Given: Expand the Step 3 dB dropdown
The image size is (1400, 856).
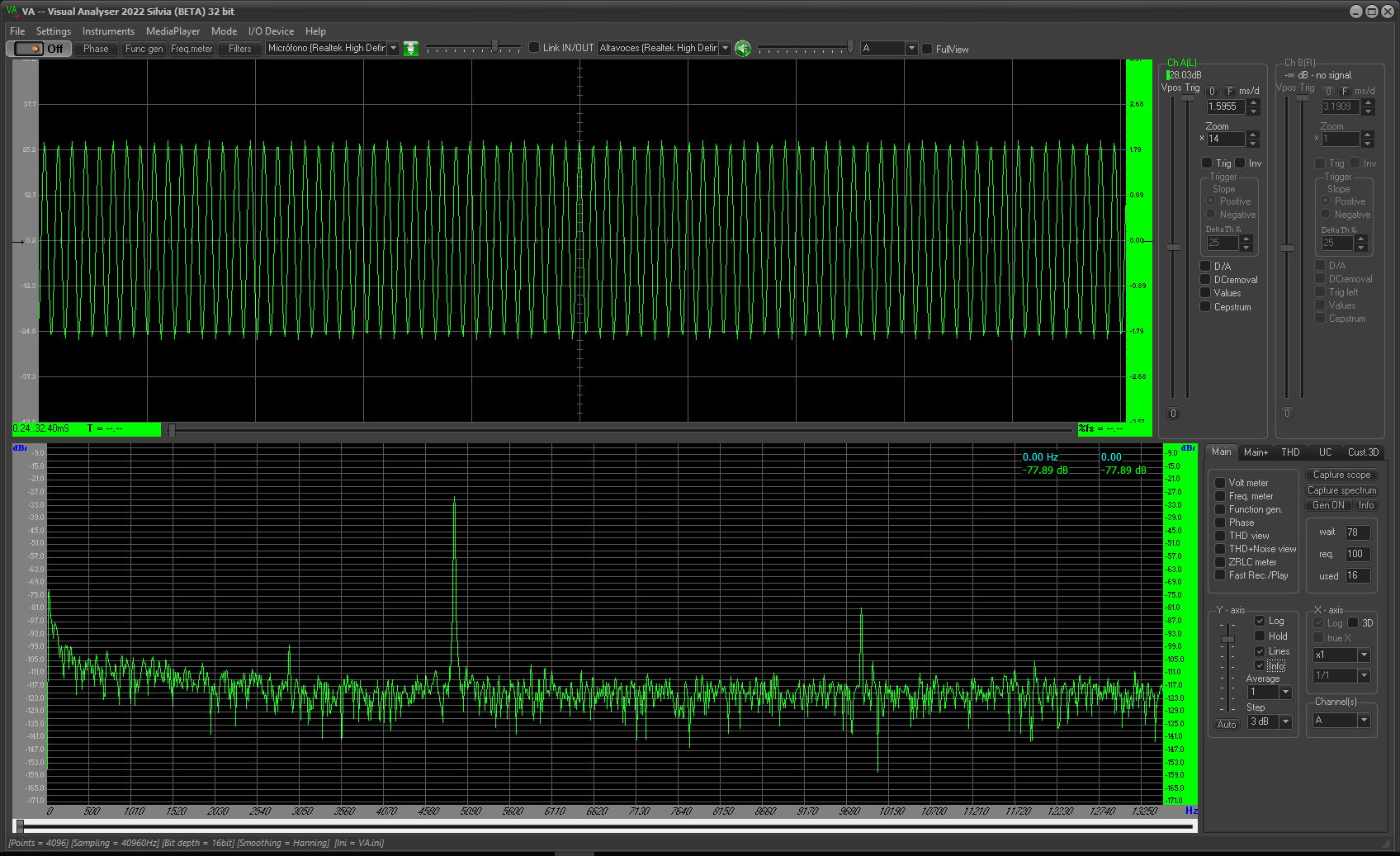Looking at the screenshot, I should coord(1285,722).
